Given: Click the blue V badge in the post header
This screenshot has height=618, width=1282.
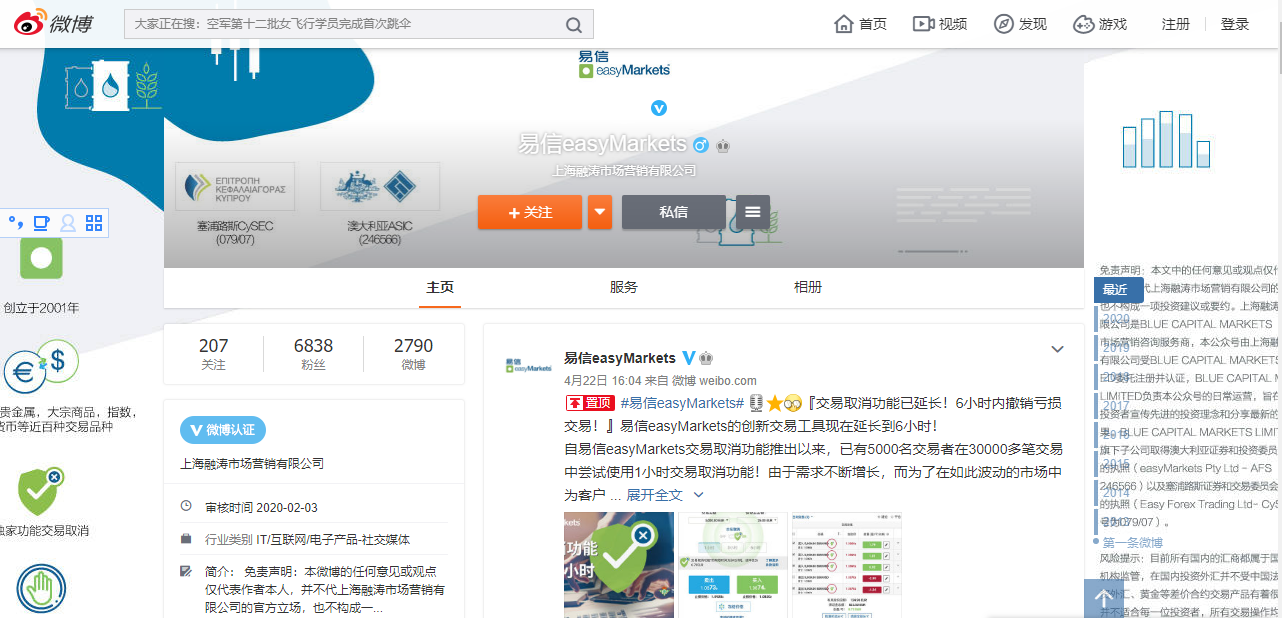Looking at the screenshot, I should tap(688, 358).
